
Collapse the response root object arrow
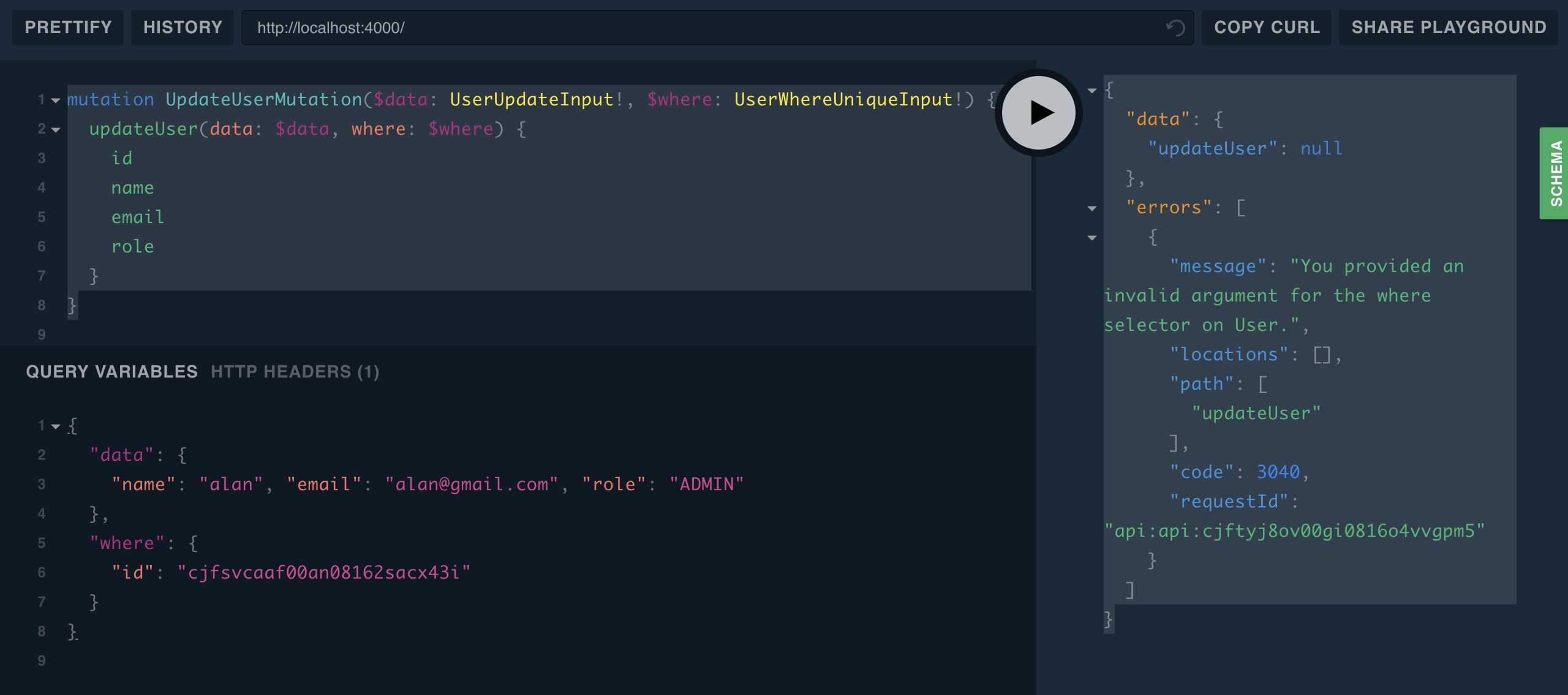click(1092, 91)
